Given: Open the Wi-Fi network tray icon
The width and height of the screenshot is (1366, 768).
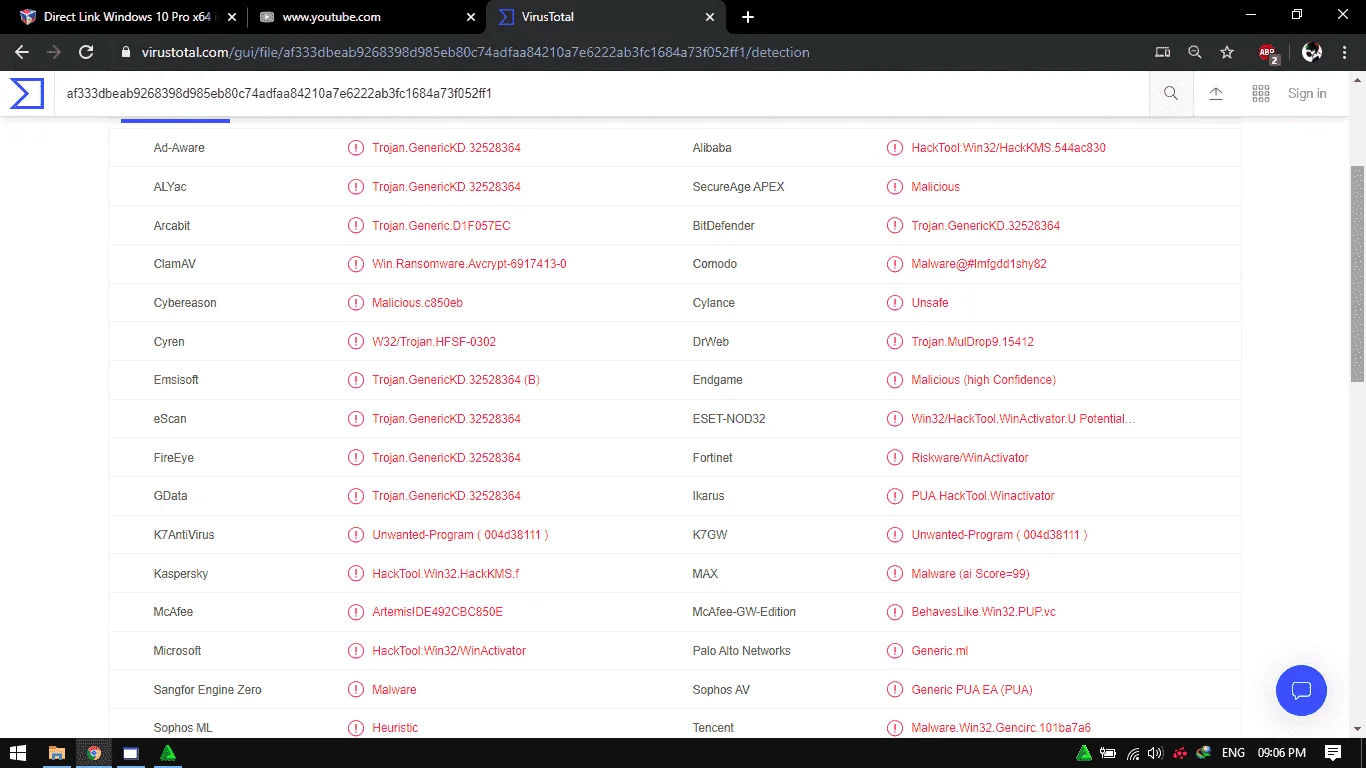Looking at the screenshot, I should click(1133, 753).
